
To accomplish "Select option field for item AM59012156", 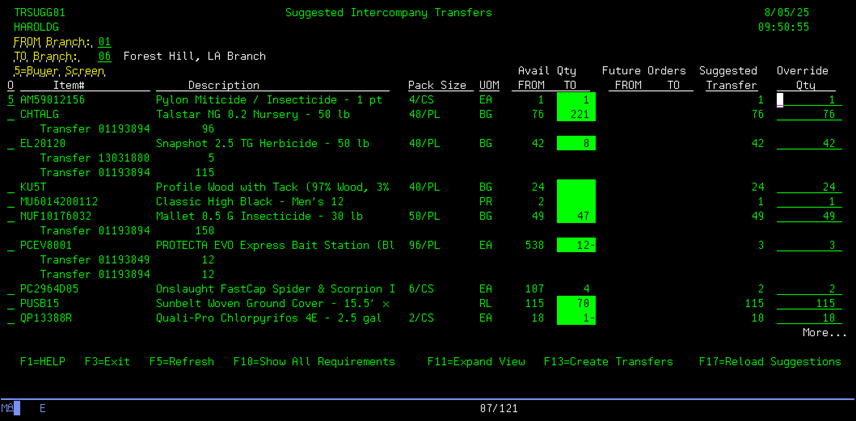I will pos(10,100).
